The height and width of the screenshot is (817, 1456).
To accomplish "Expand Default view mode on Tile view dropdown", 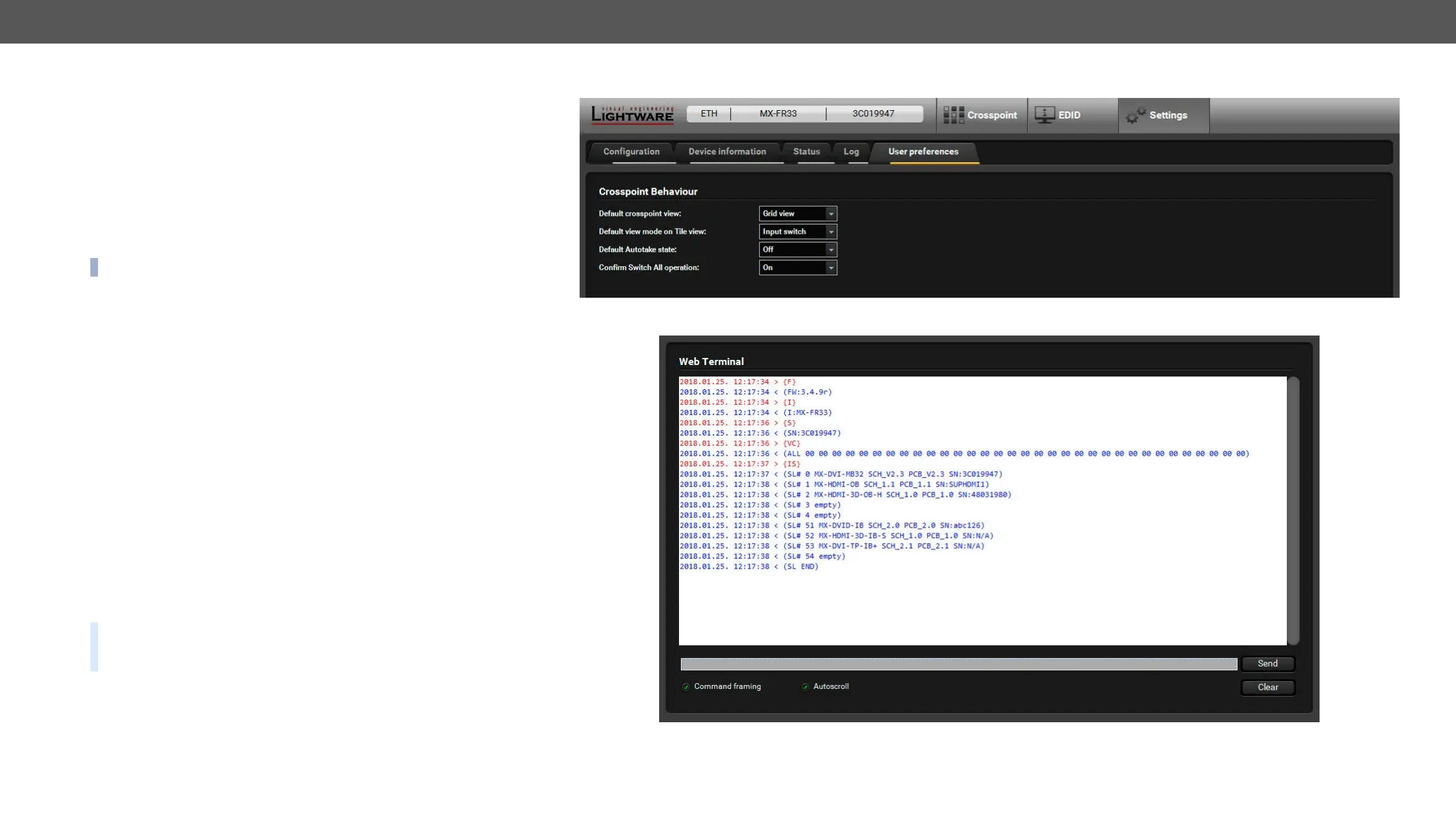I will click(798, 232).
